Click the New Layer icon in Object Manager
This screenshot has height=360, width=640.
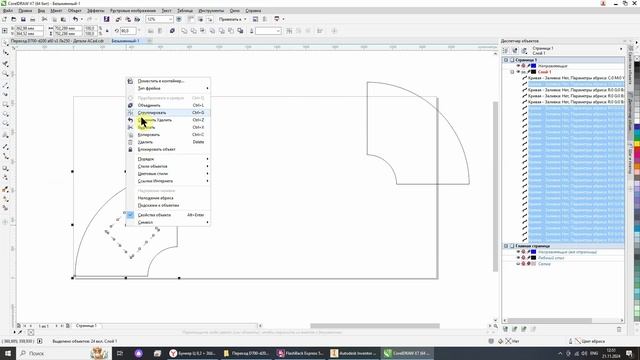click(x=506, y=329)
